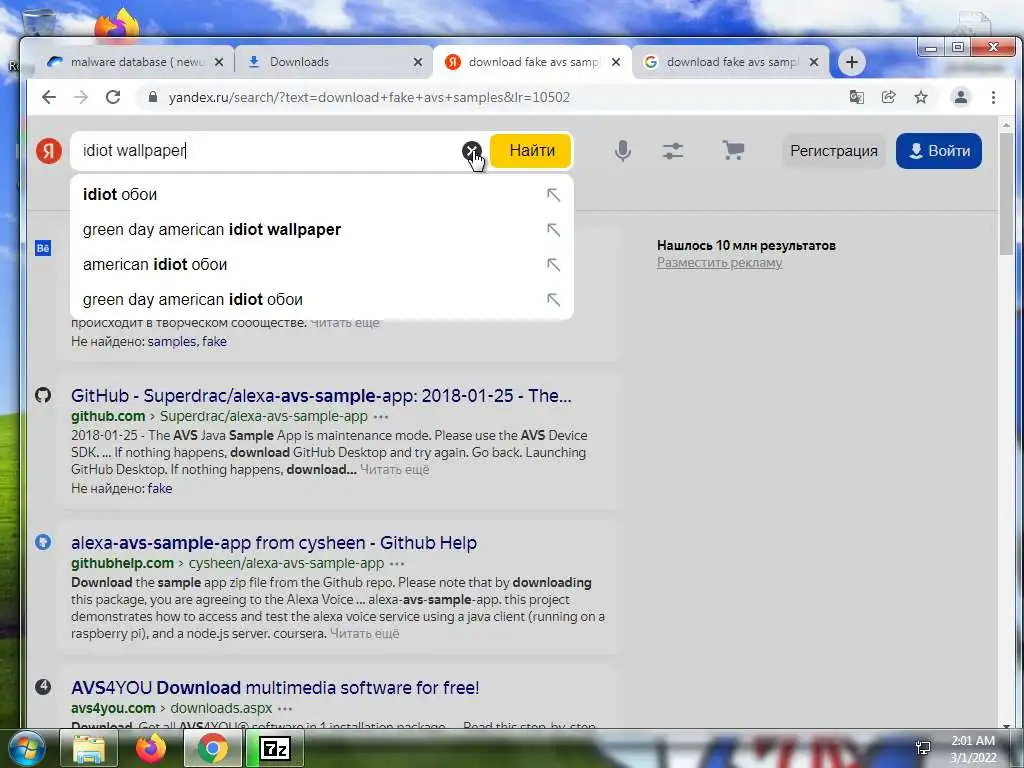Click the share page icon
The image size is (1024, 768).
coord(888,97)
